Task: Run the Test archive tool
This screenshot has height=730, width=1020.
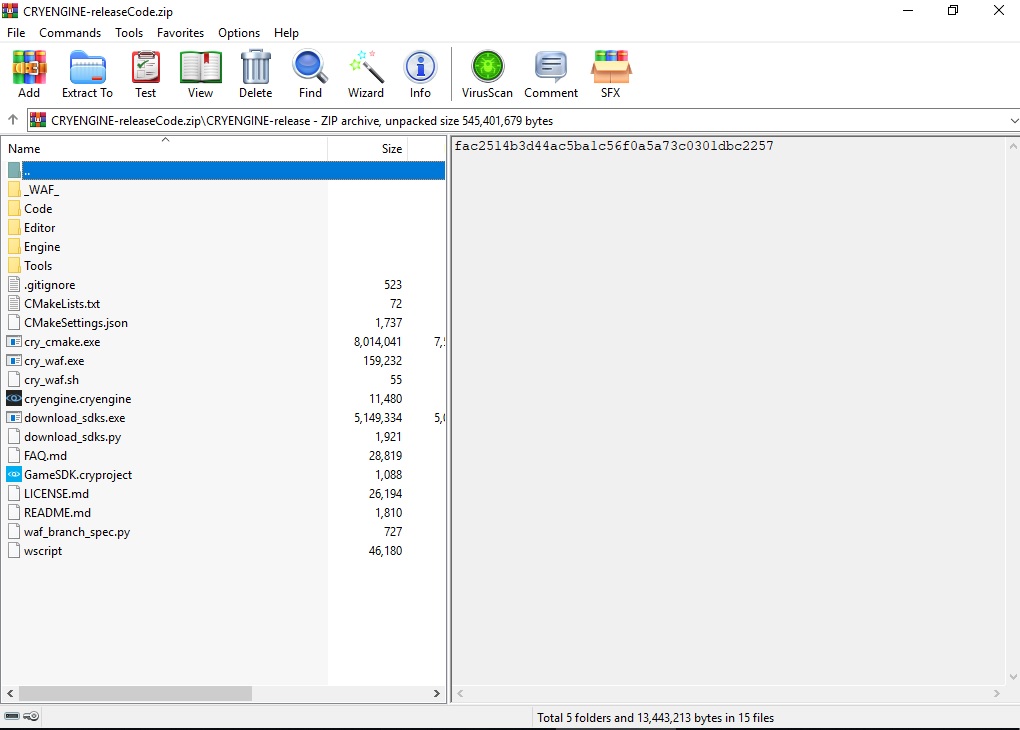Action: [146, 68]
